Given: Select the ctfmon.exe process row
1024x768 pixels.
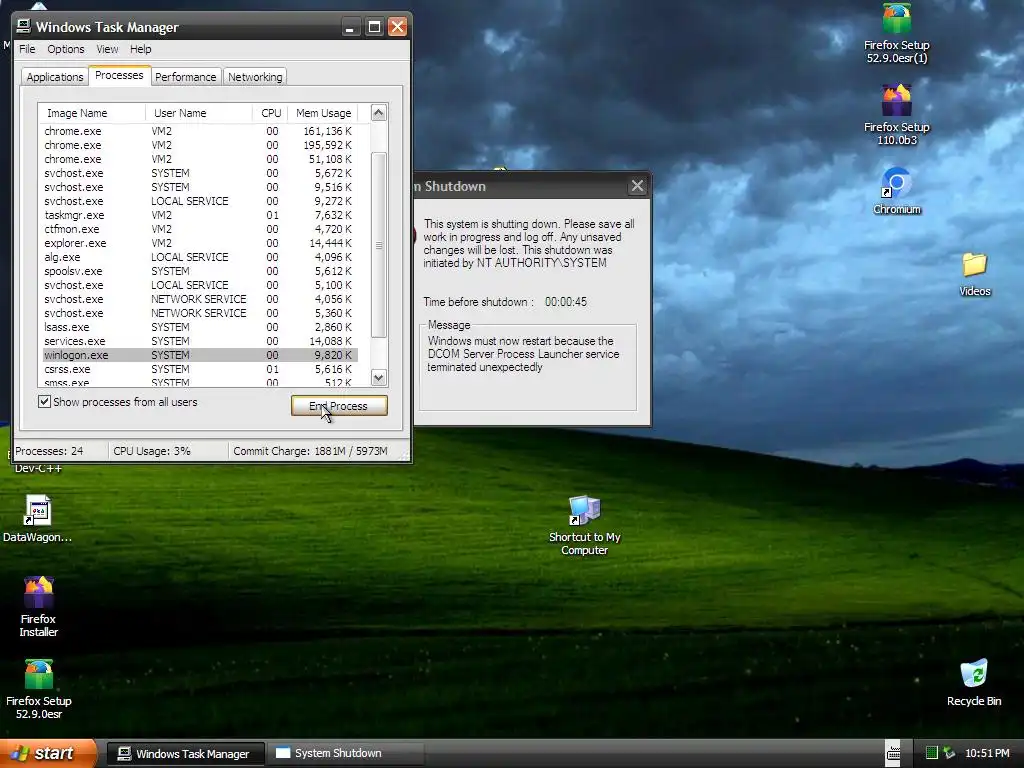Looking at the screenshot, I should pyautogui.click(x=199, y=229).
